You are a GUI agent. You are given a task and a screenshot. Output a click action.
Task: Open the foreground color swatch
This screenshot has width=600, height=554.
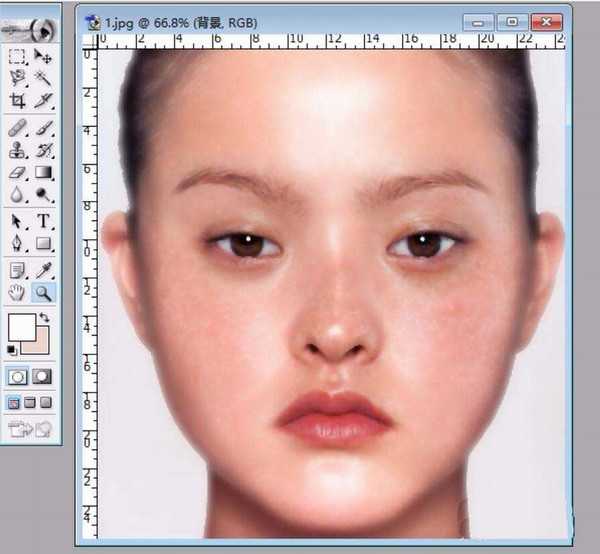pyautogui.click(x=20, y=327)
